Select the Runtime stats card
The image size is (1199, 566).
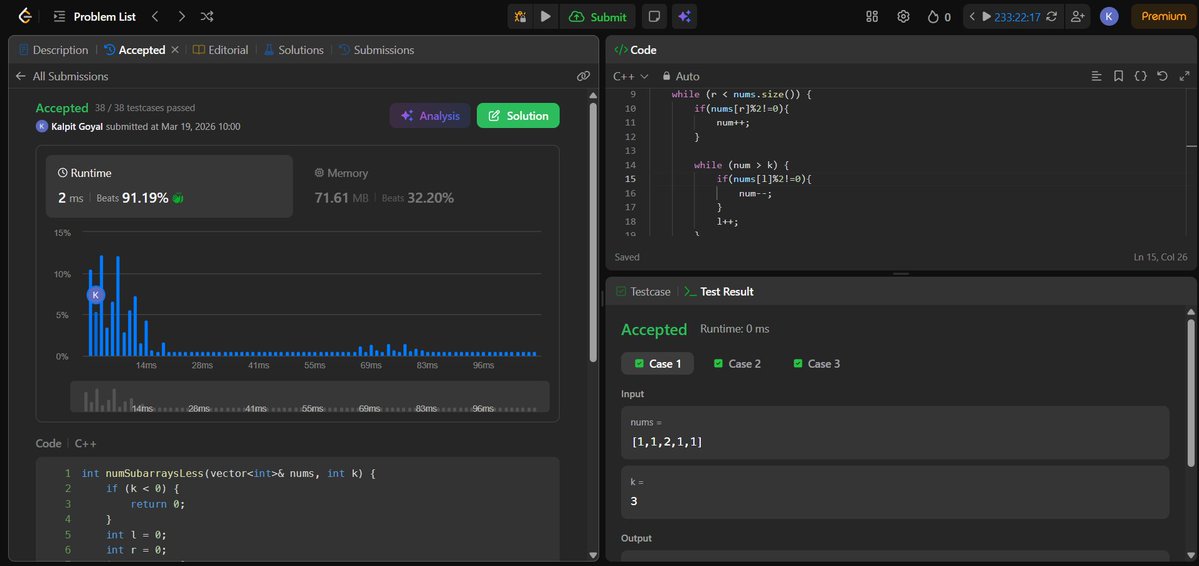tap(169, 187)
